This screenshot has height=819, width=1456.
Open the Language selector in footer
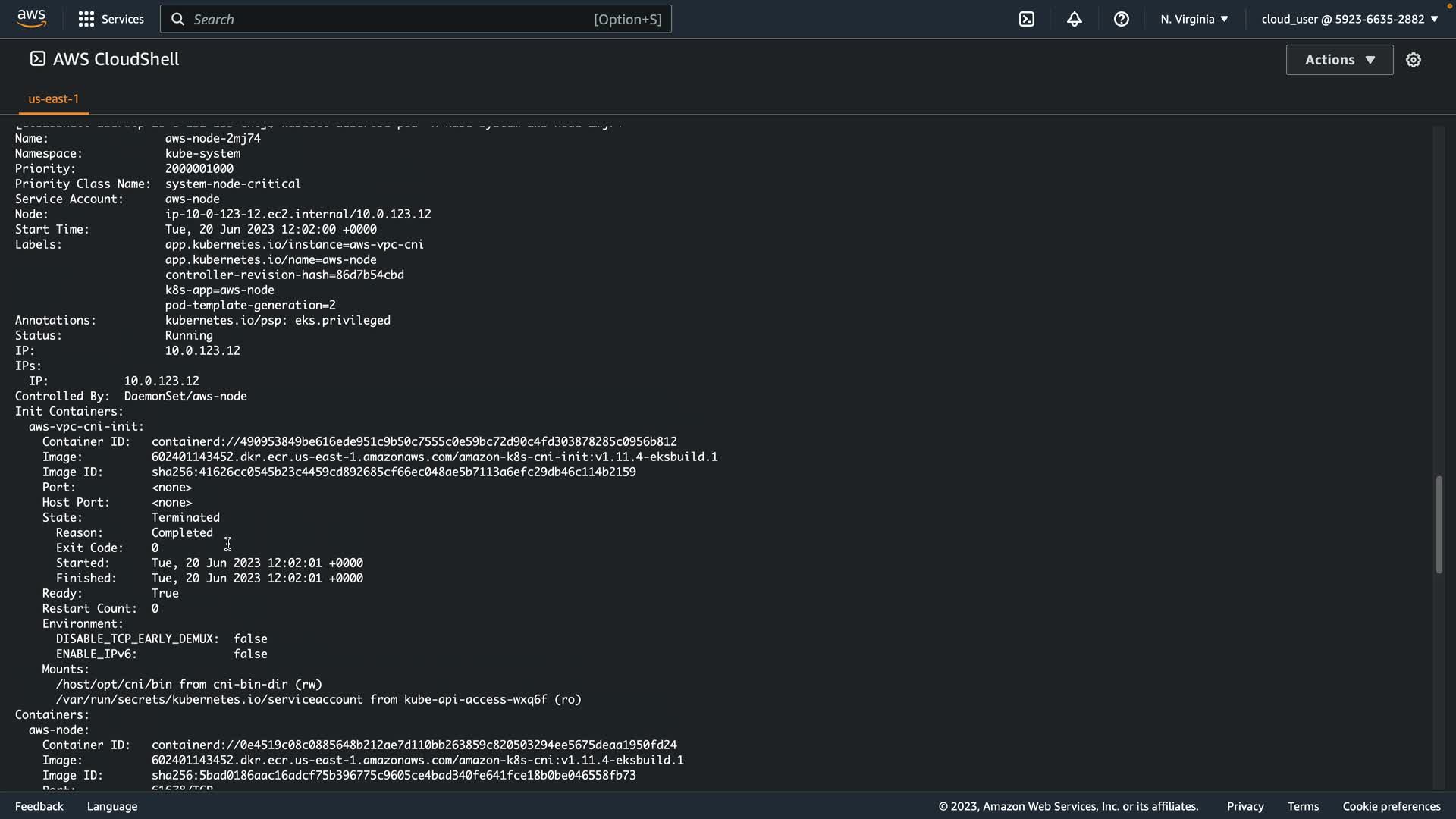pos(112,806)
